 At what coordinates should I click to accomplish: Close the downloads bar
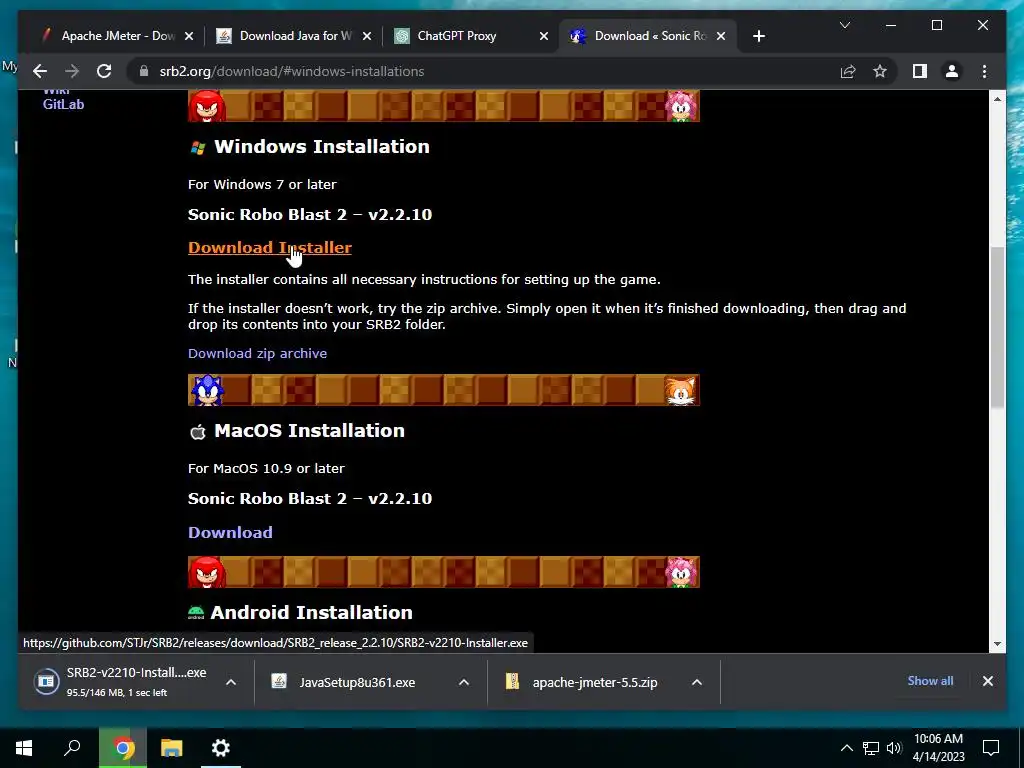(987, 681)
